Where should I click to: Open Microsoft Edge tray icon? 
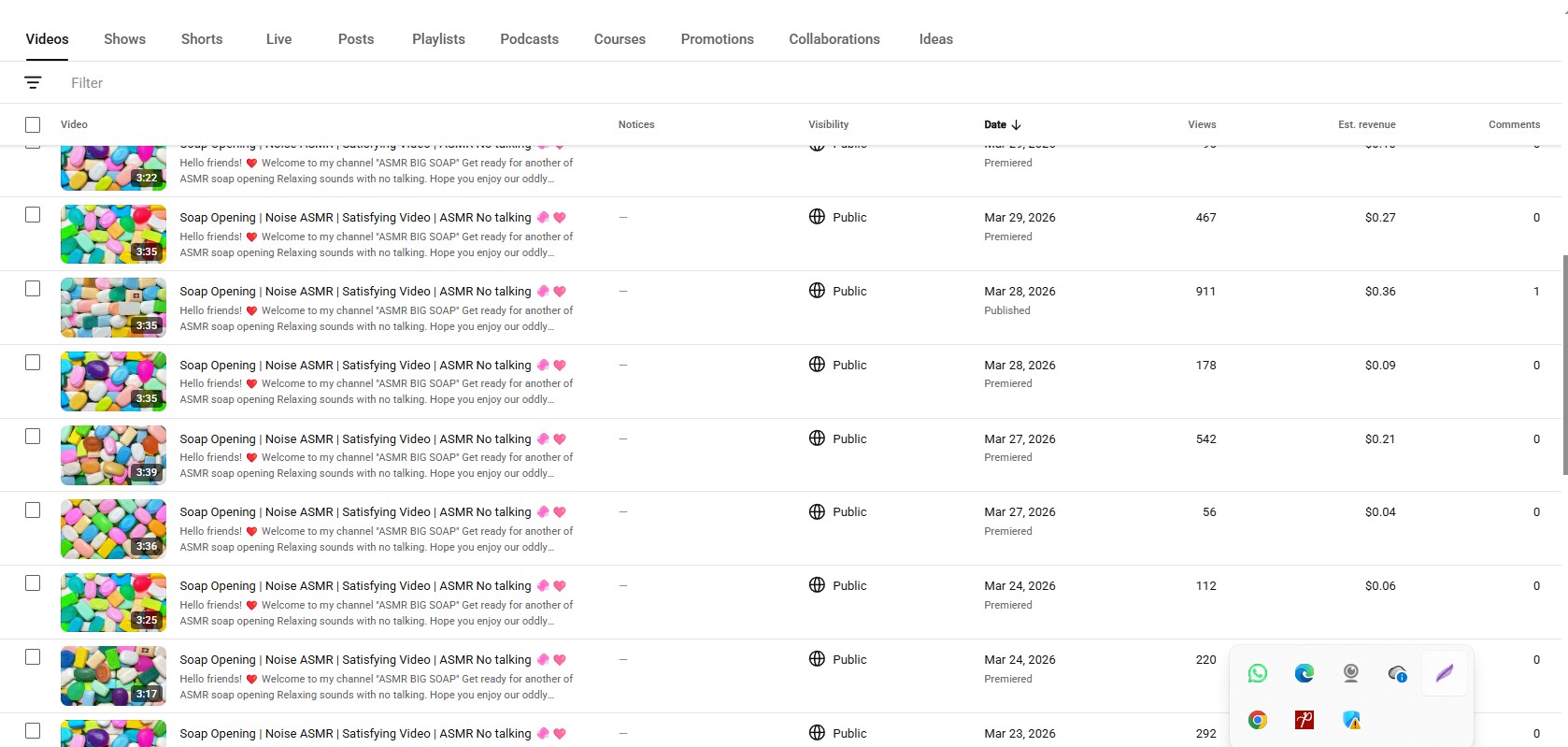click(1304, 673)
